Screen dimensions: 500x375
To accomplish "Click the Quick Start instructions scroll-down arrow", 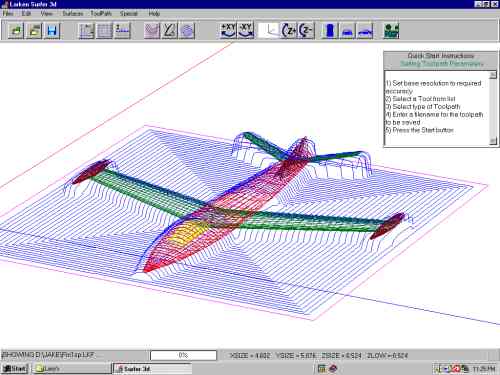I will 493,141.
